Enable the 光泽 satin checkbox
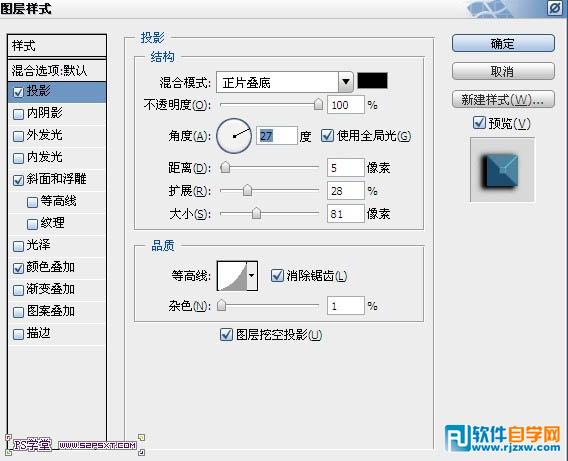 [18, 246]
